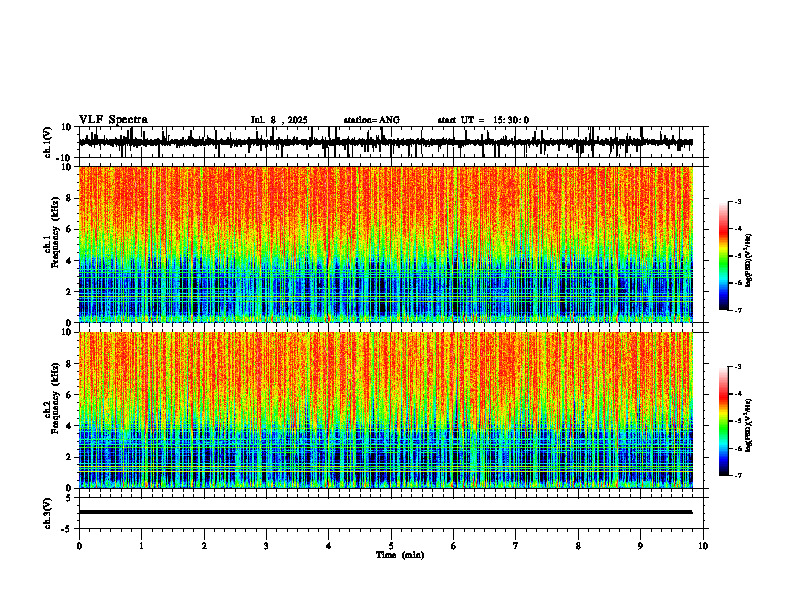This screenshot has width=792, height=612.
Task: Click the ch.1 spectrogram color scale bar
Action: click(x=724, y=256)
